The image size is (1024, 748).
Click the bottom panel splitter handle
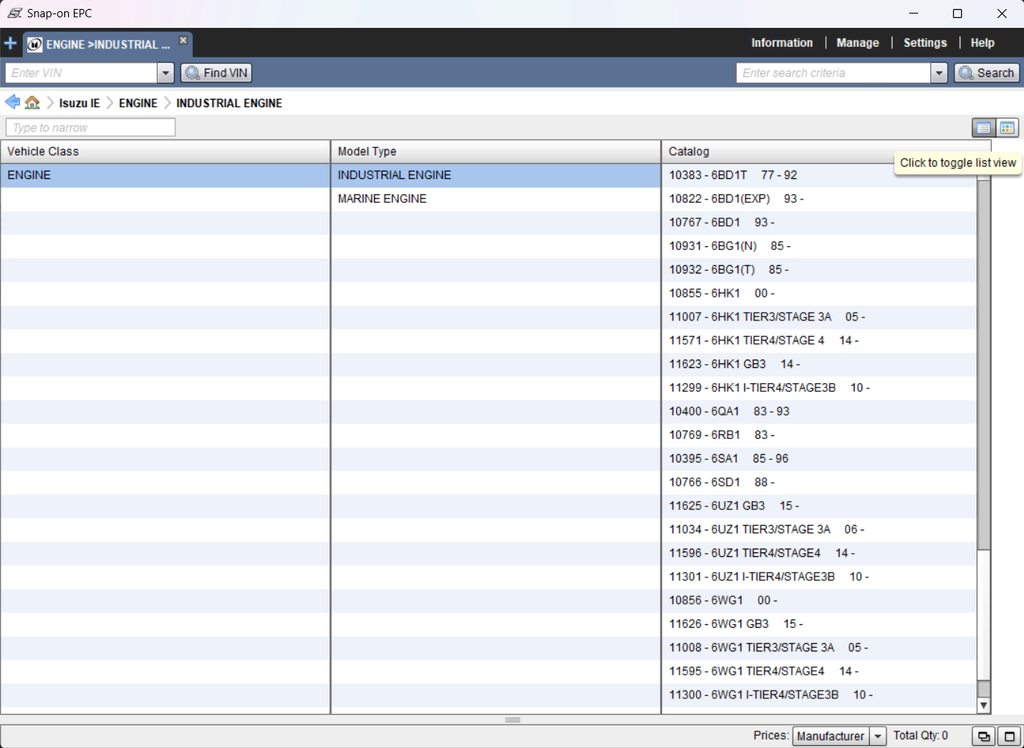(513, 720)
